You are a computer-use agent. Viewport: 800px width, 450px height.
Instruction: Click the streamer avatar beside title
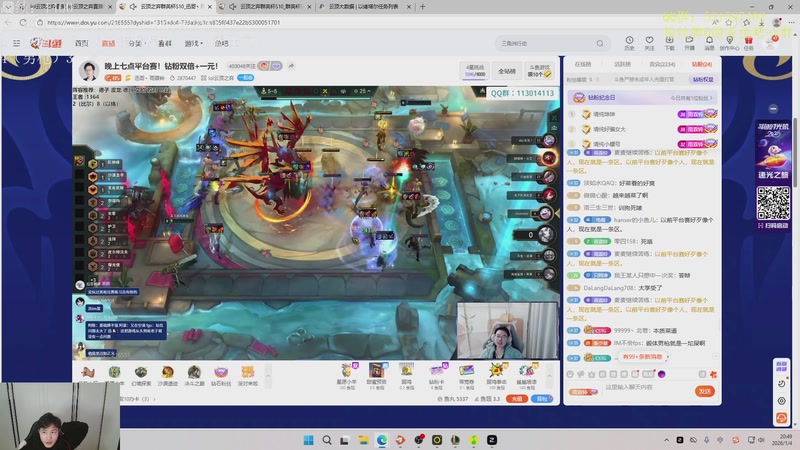tap(89, 71)
